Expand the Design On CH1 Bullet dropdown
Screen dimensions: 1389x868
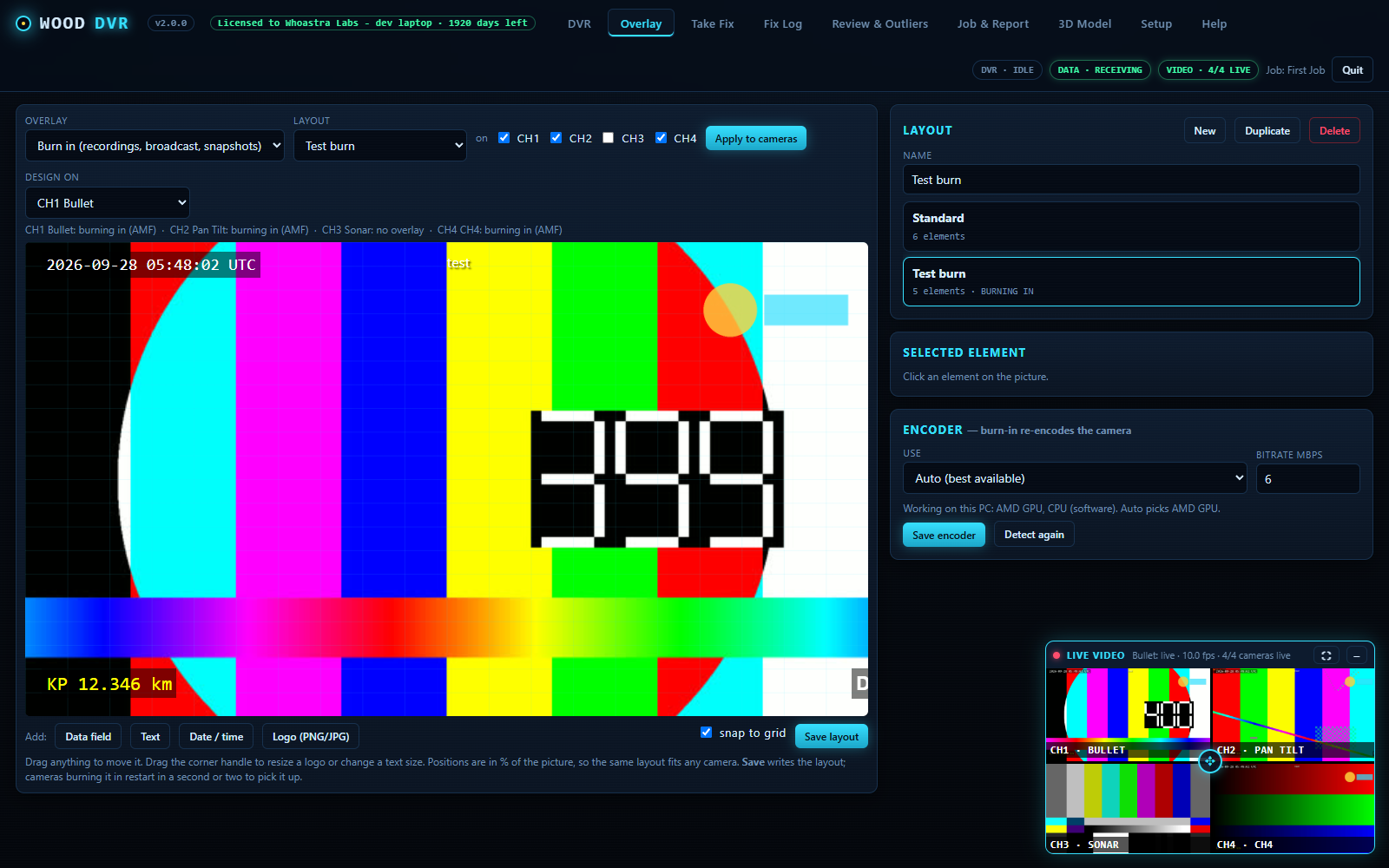(108, 203)
